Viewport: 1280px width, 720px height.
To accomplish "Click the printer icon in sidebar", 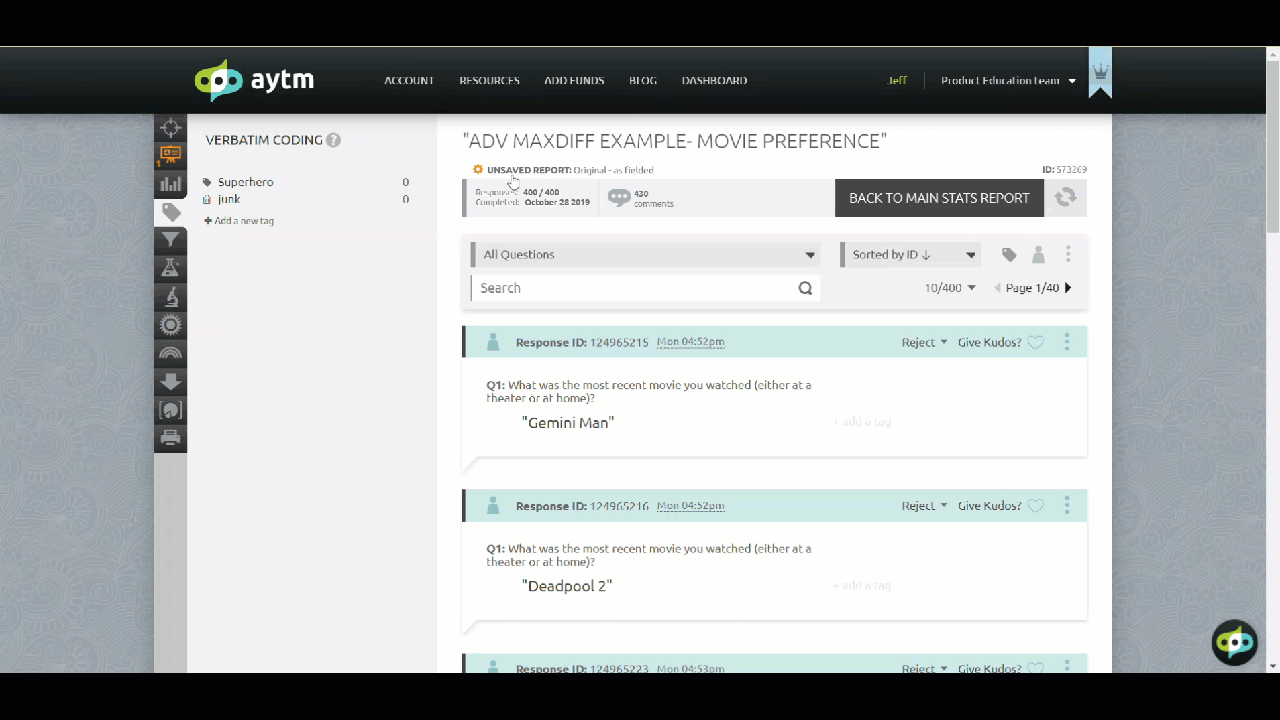I will (171, 438).
